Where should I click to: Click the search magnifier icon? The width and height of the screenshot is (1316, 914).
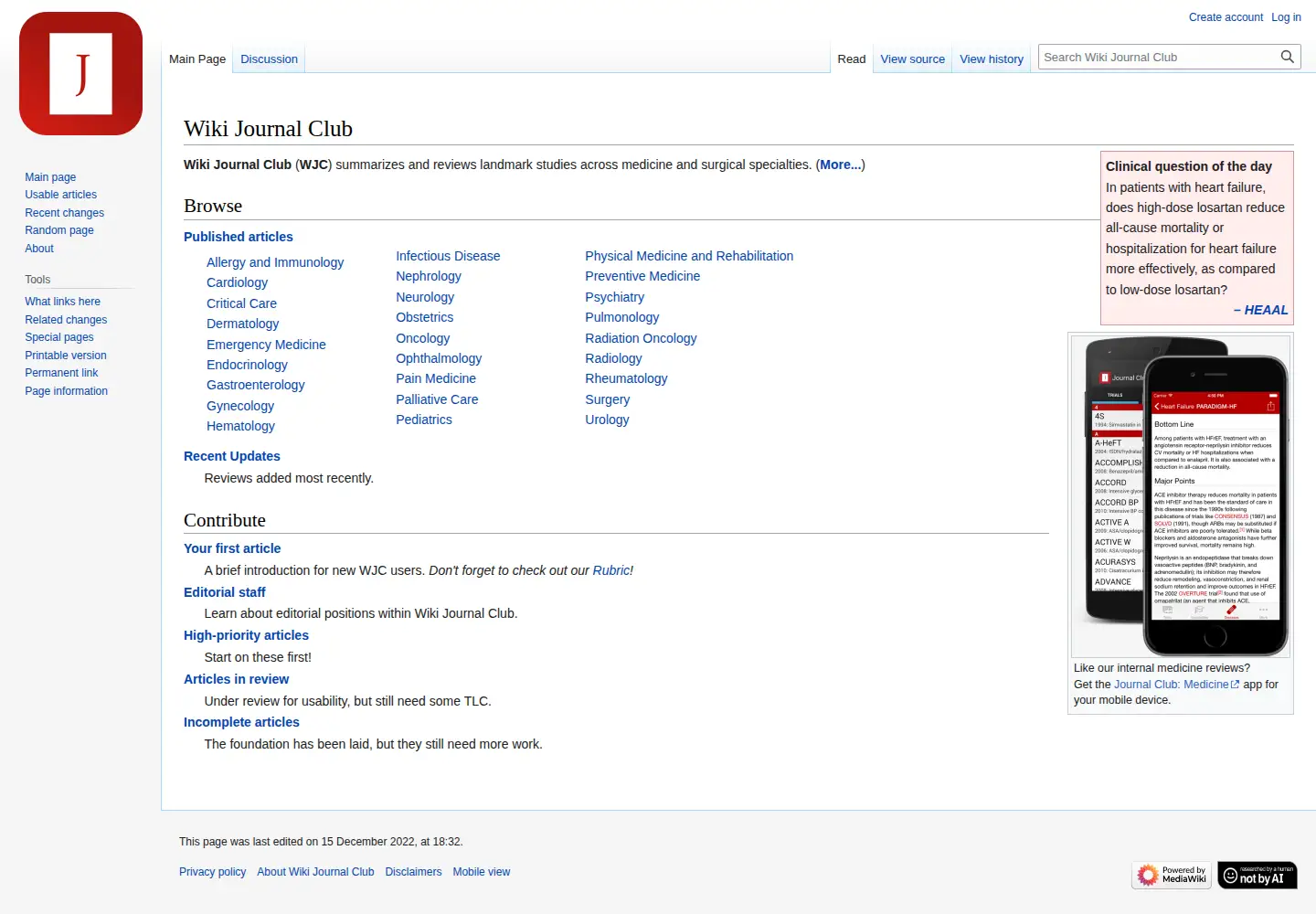(x=1287, y=57)
